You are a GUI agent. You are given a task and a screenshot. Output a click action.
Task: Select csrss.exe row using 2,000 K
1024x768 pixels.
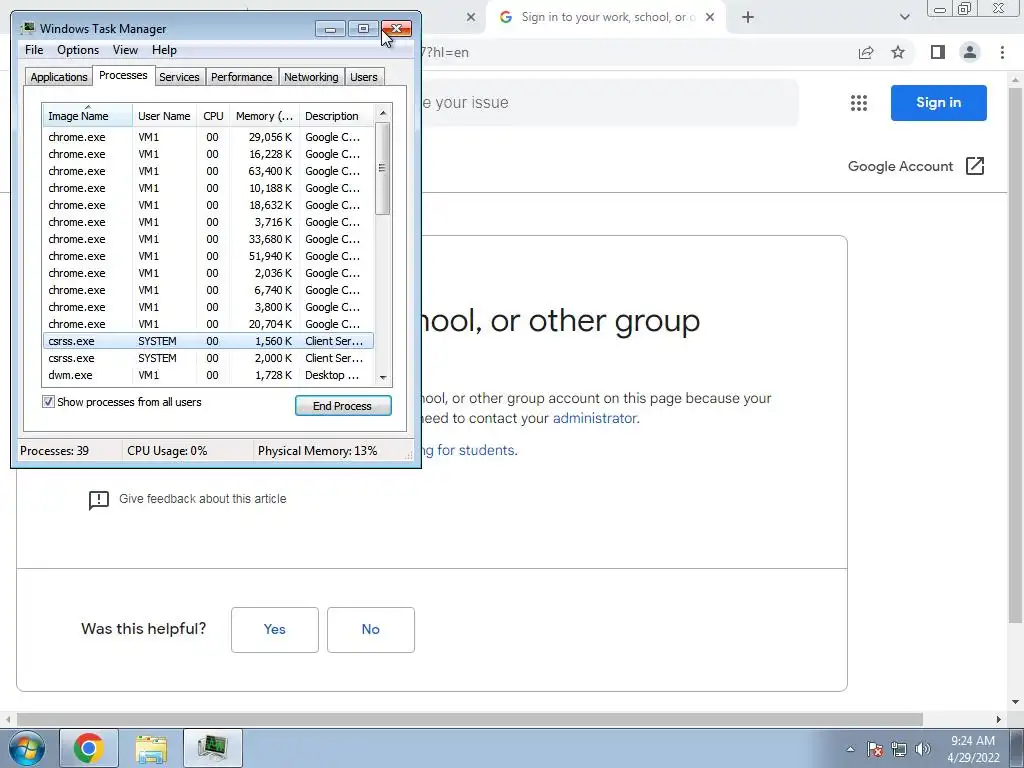pyautogui.click(x=208, y=358)
